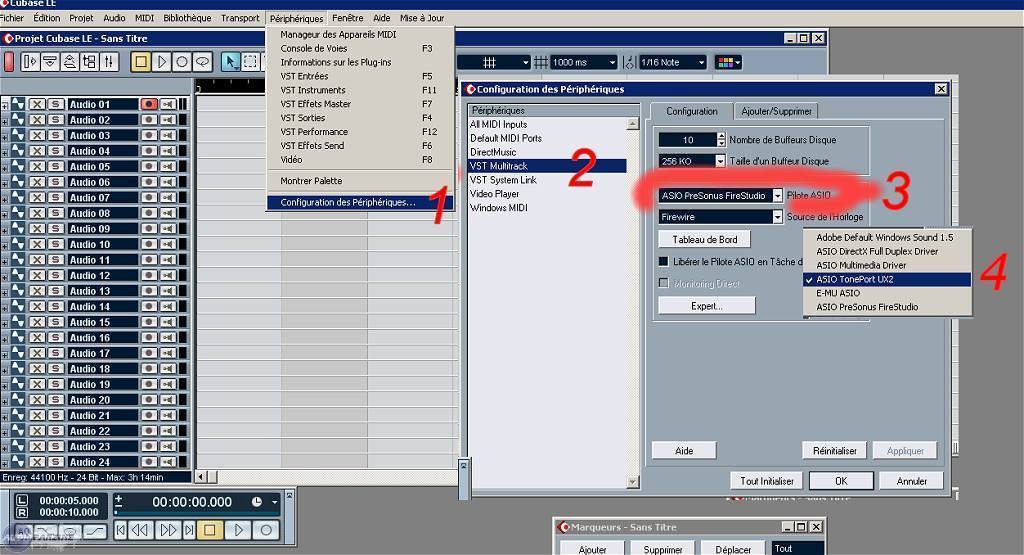Click Play in the project toolbar
The width and height of the screenshot is (1024, 555).
tap(161, 62)
